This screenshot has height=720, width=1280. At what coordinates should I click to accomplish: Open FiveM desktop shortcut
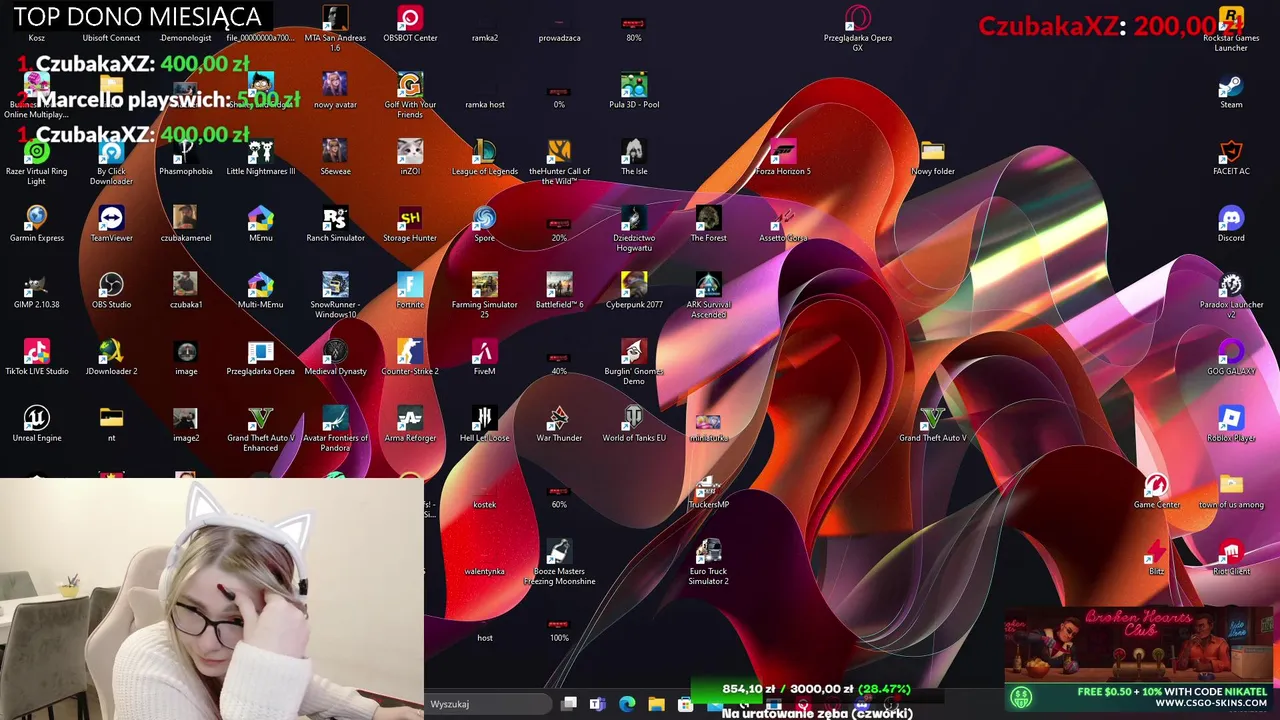484,352
